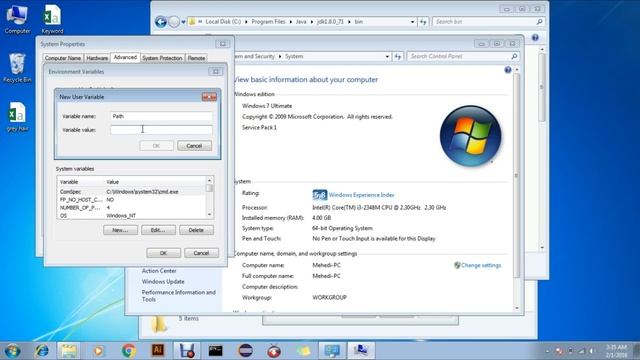The height and width of the screenshot is (360, 640).
Task: Click the scroll-up arrow in System variables list
Action: coord(209,180)
